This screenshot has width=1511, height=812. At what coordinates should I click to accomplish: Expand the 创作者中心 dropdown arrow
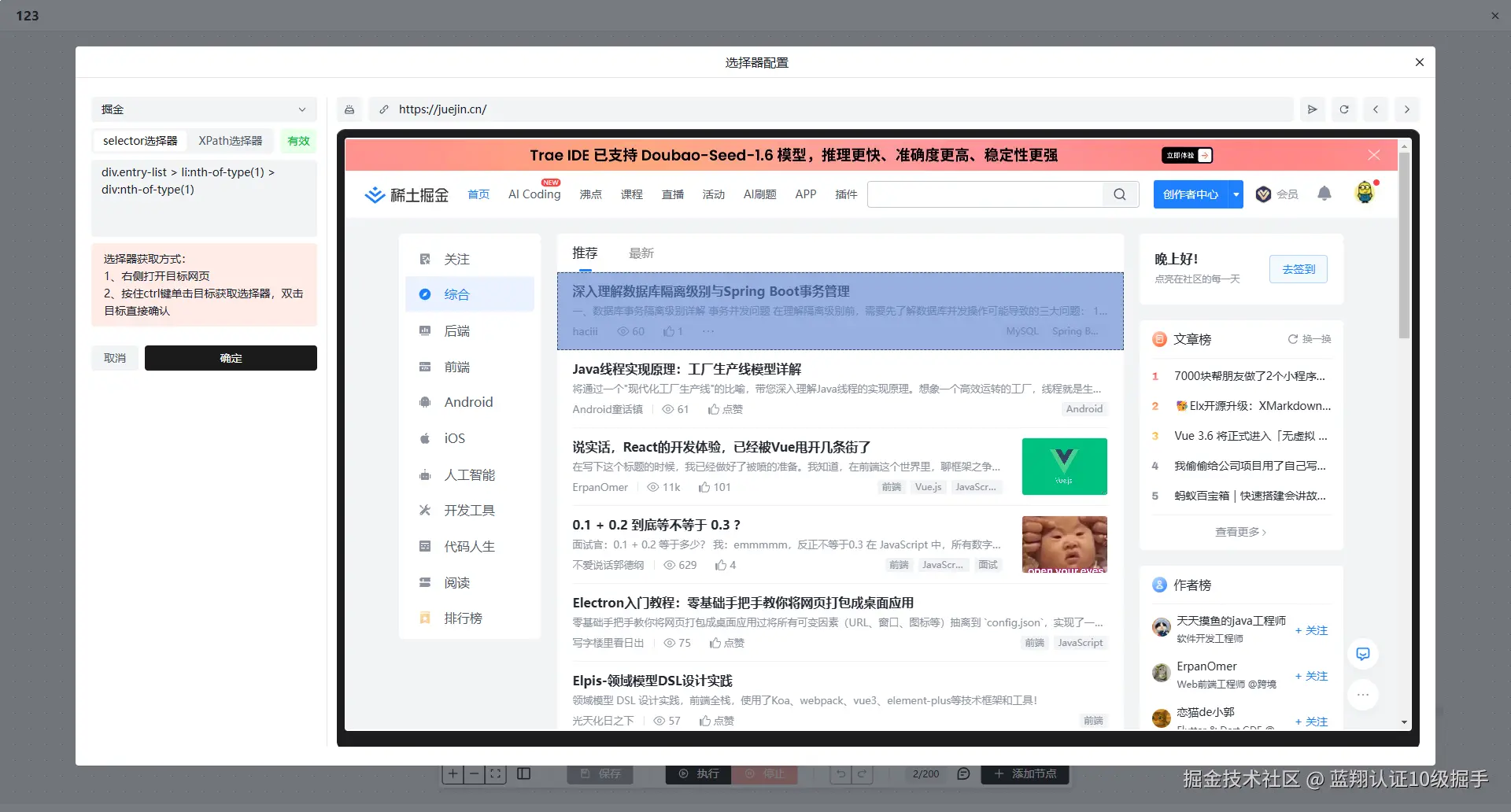[x=1236, y=194]
